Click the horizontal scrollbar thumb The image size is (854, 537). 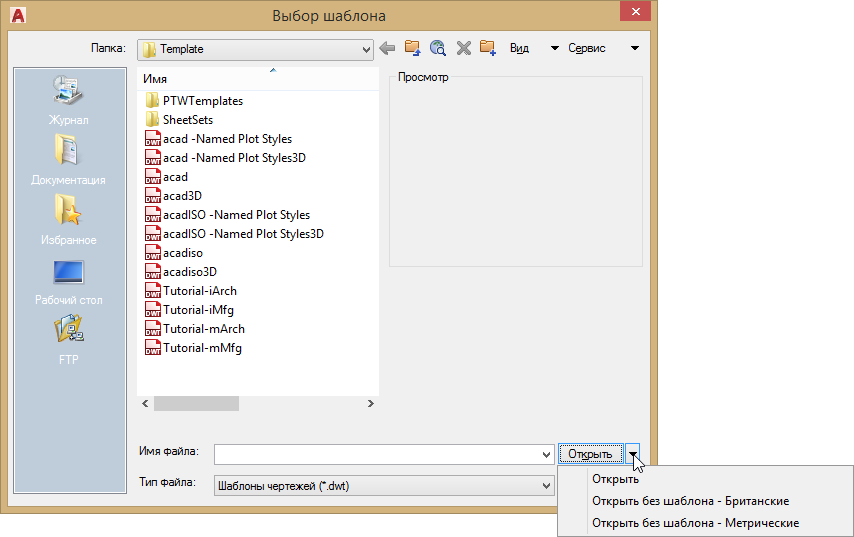(x=197, y=404)
